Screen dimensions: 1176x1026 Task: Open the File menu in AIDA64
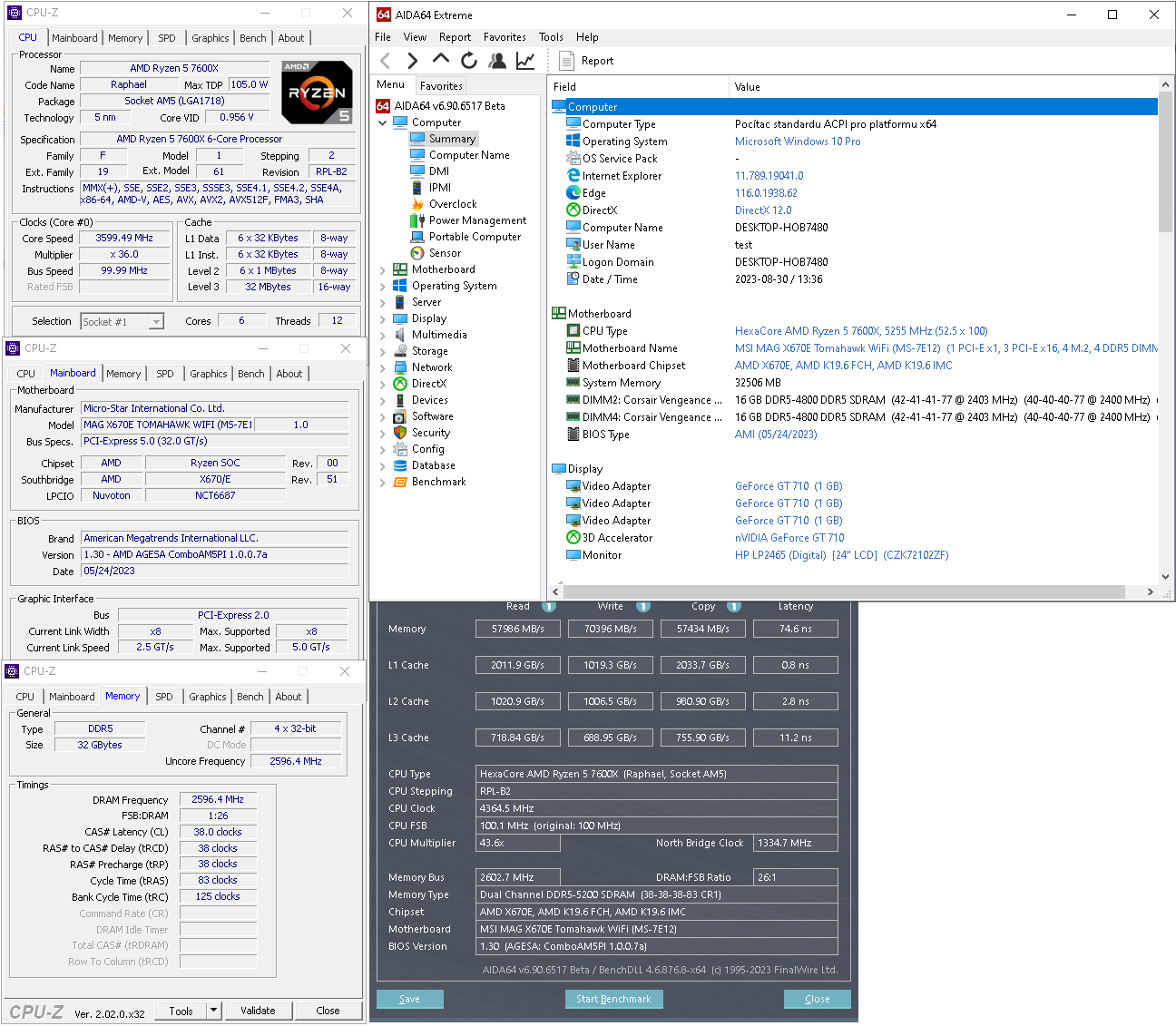click(x=383, y=37)
